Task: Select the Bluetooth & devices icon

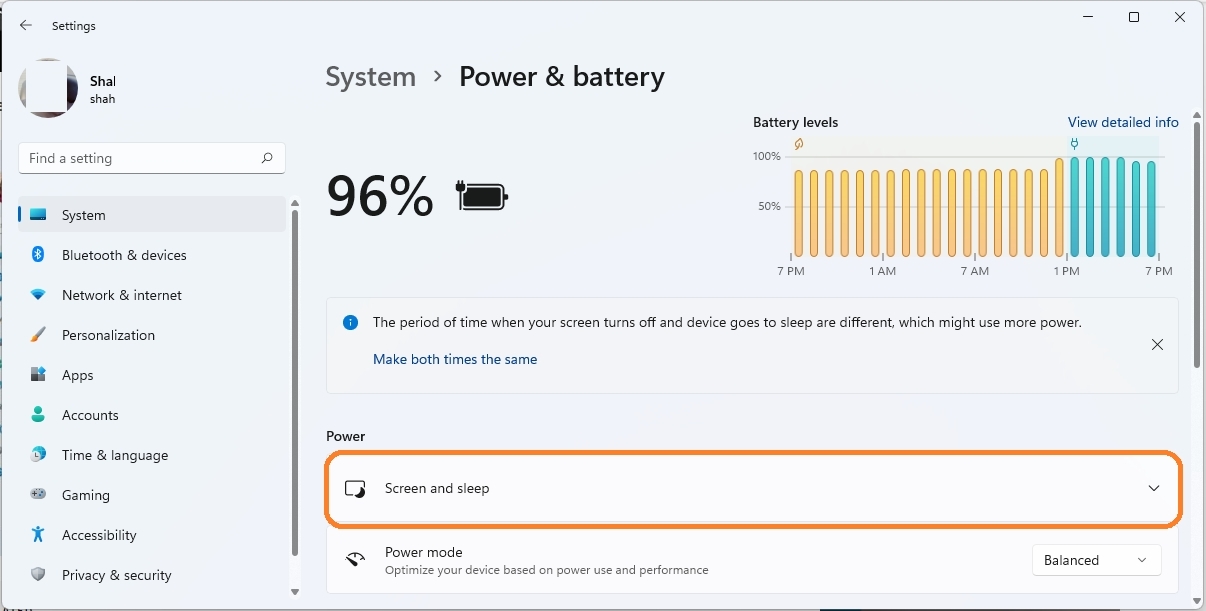Action: [38, 255]
